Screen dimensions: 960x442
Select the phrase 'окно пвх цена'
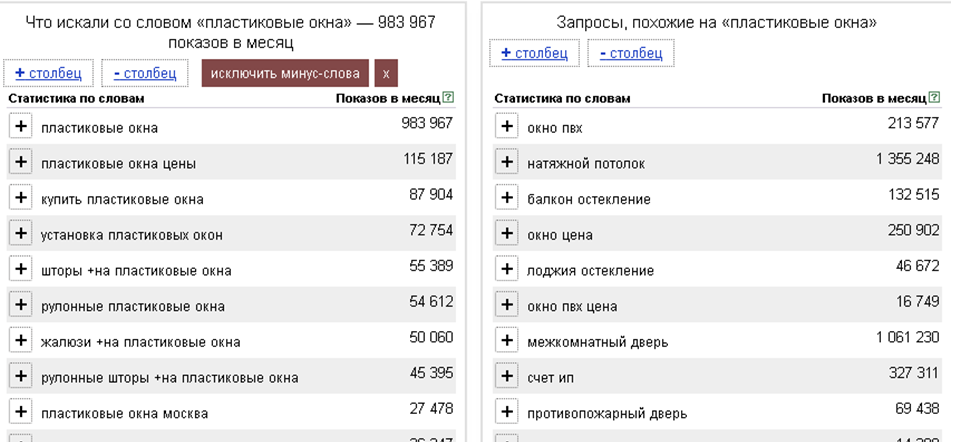tap(572, 306)
